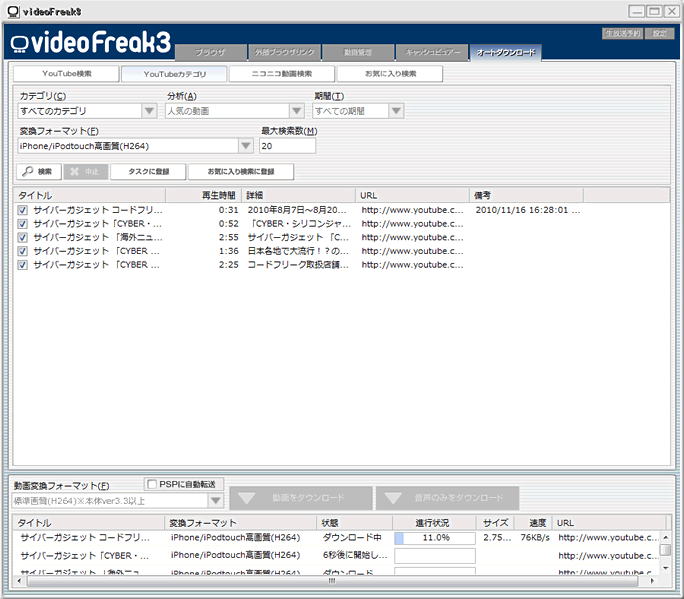Click 音声のみをダウンロード audio-only download button
684x599 pixels.
click(x=447, y=497)
